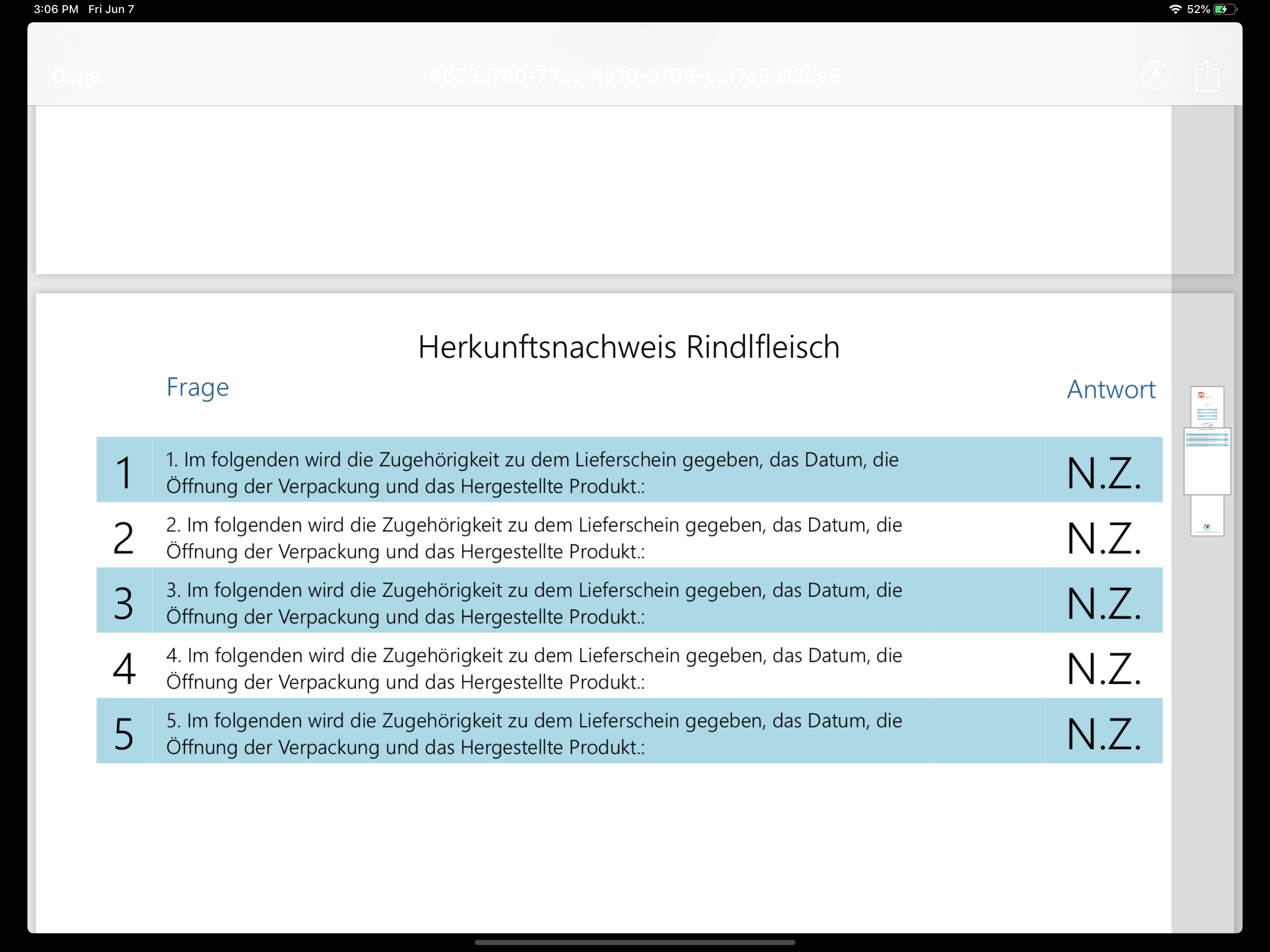Click the N.Z. answer in row 1

pyautogui.click(x=1104, y=473)
